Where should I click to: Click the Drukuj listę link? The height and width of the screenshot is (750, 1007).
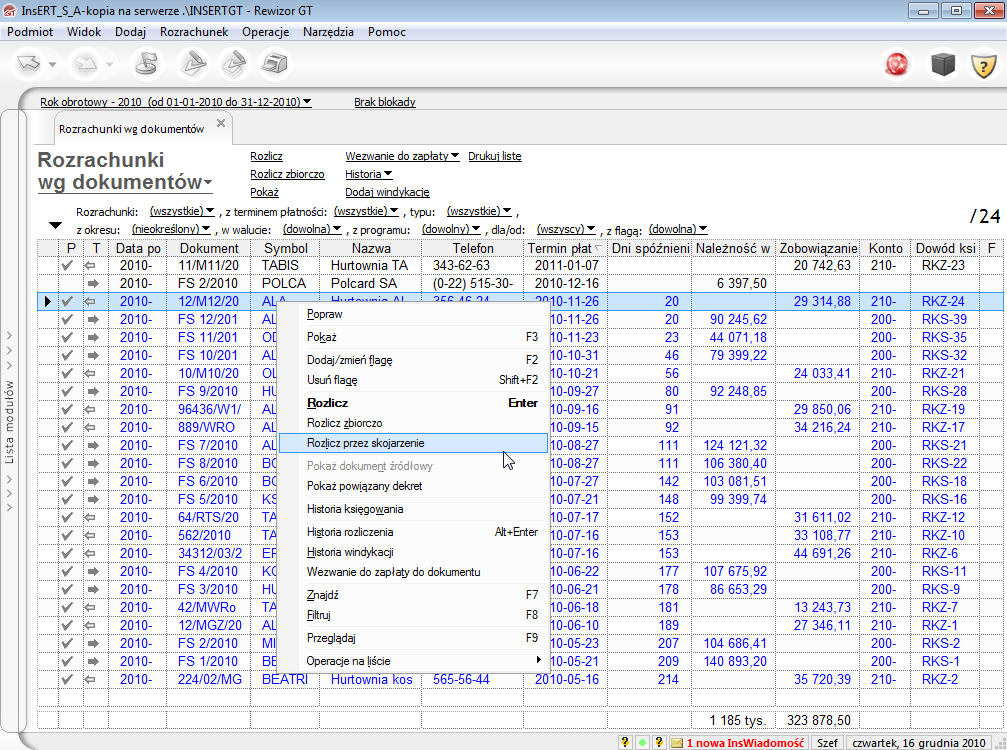click(x=494, y=156)
